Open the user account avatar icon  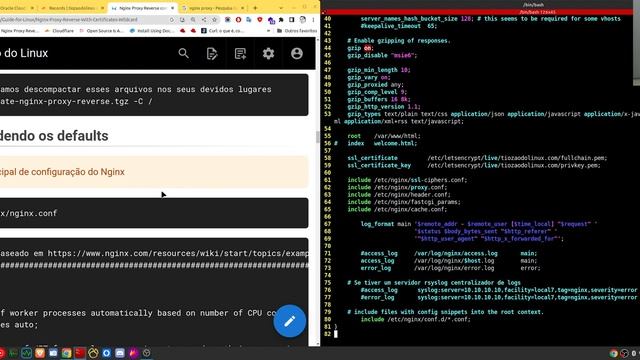(297, 53)
